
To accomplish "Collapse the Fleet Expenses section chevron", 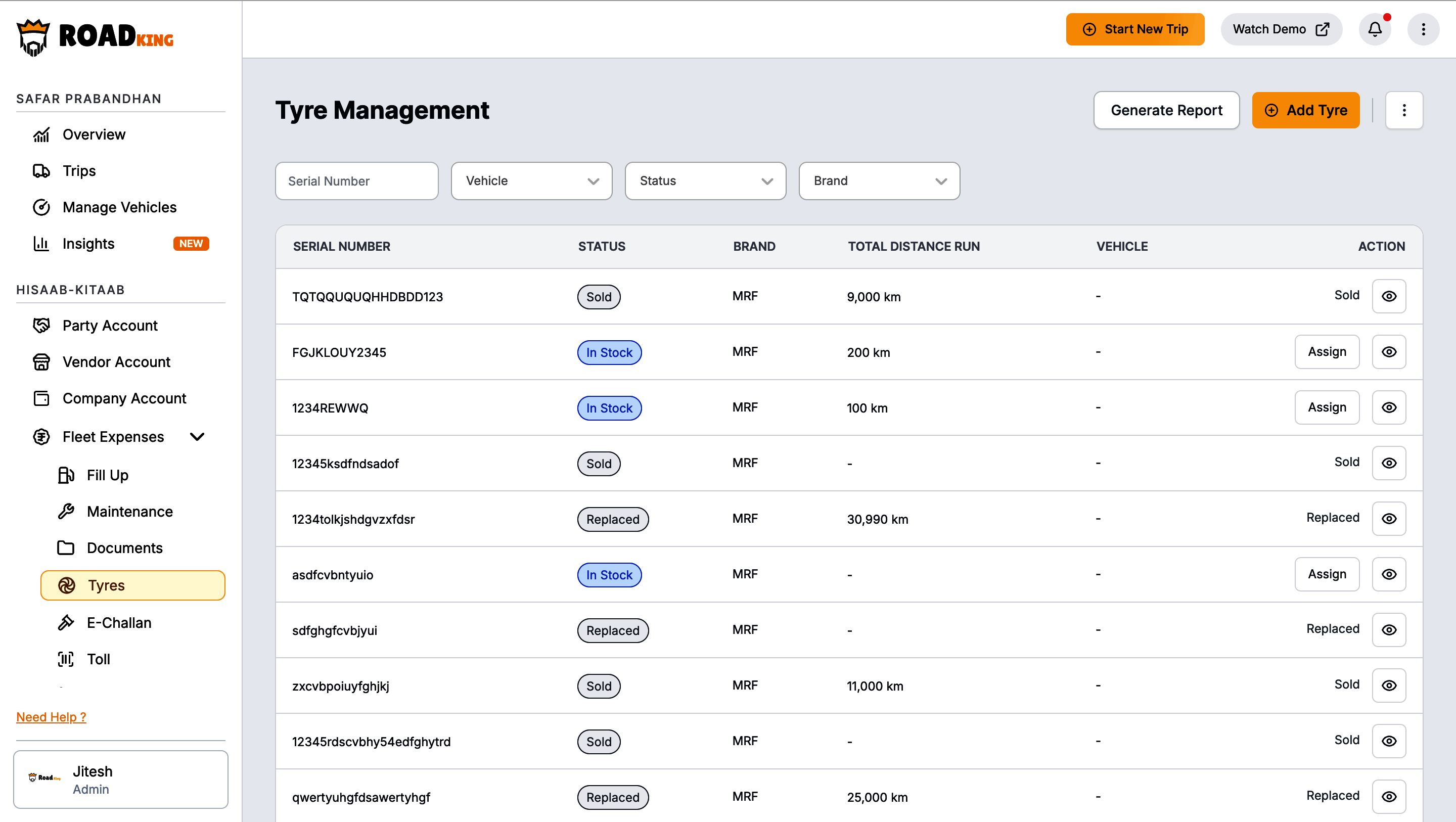I will [197, 436].
